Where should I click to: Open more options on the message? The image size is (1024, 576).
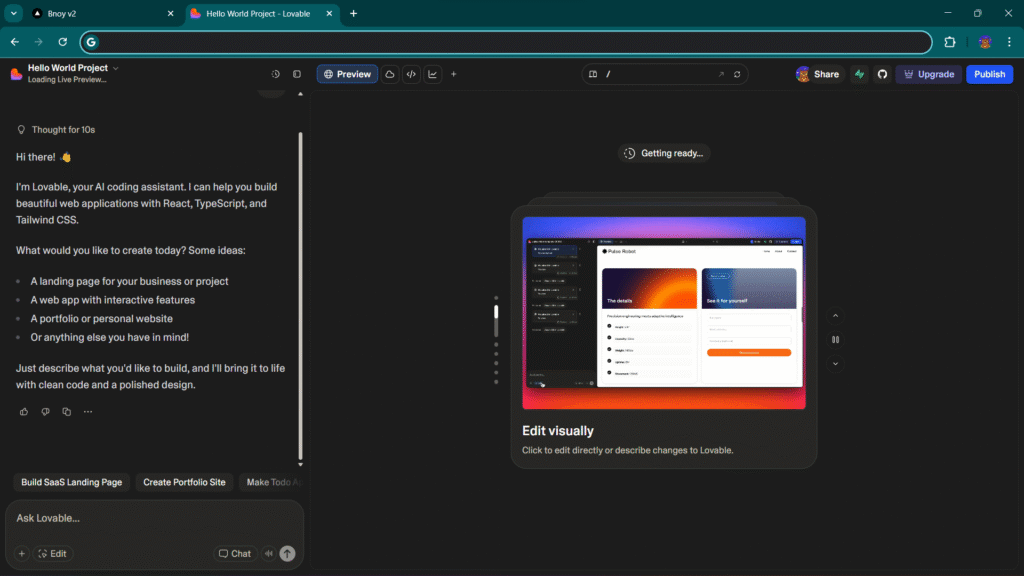pyautogui.click(x=88, y=412)
